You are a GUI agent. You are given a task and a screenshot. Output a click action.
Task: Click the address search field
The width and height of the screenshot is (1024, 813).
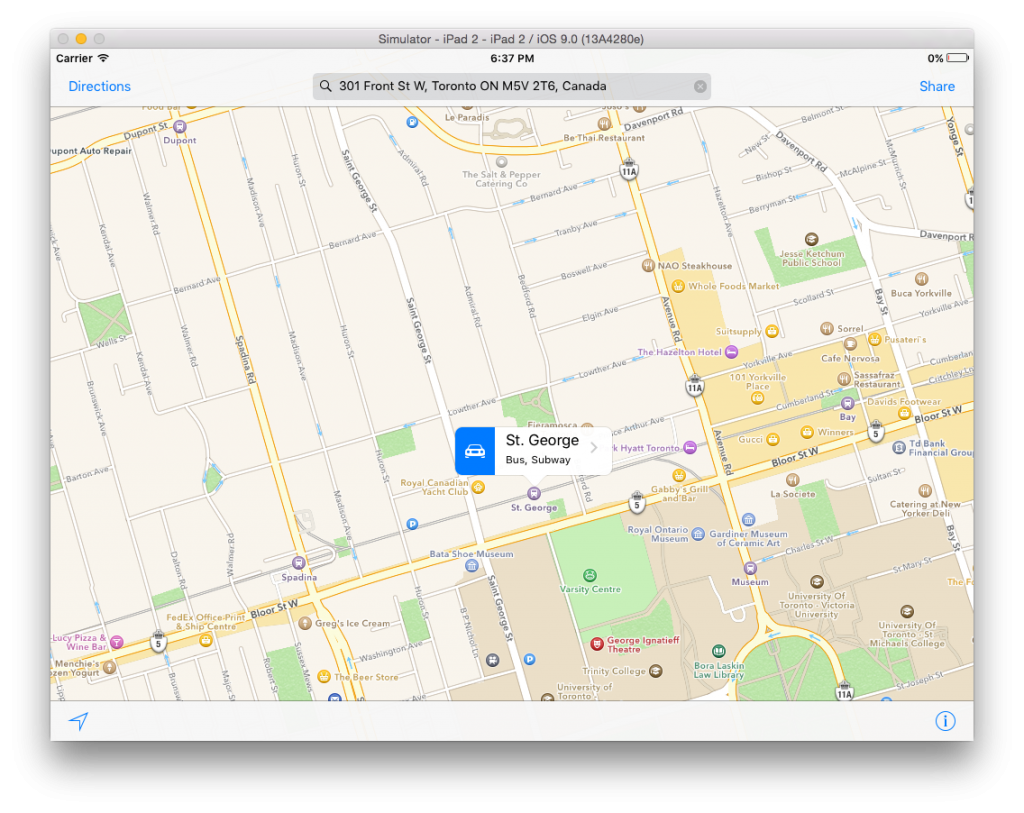(511, 86)
